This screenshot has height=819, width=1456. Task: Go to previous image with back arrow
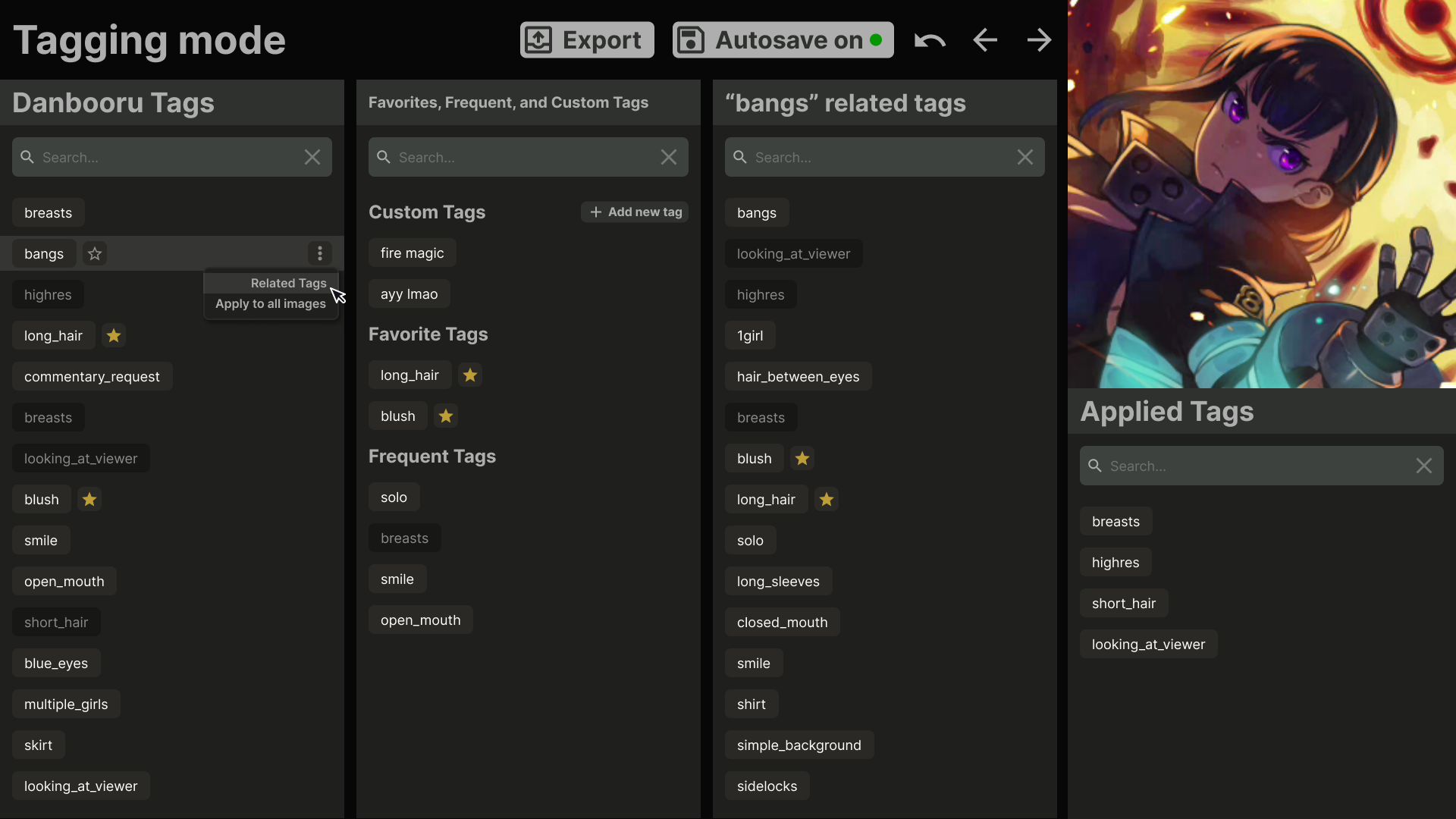click(984, 39)
